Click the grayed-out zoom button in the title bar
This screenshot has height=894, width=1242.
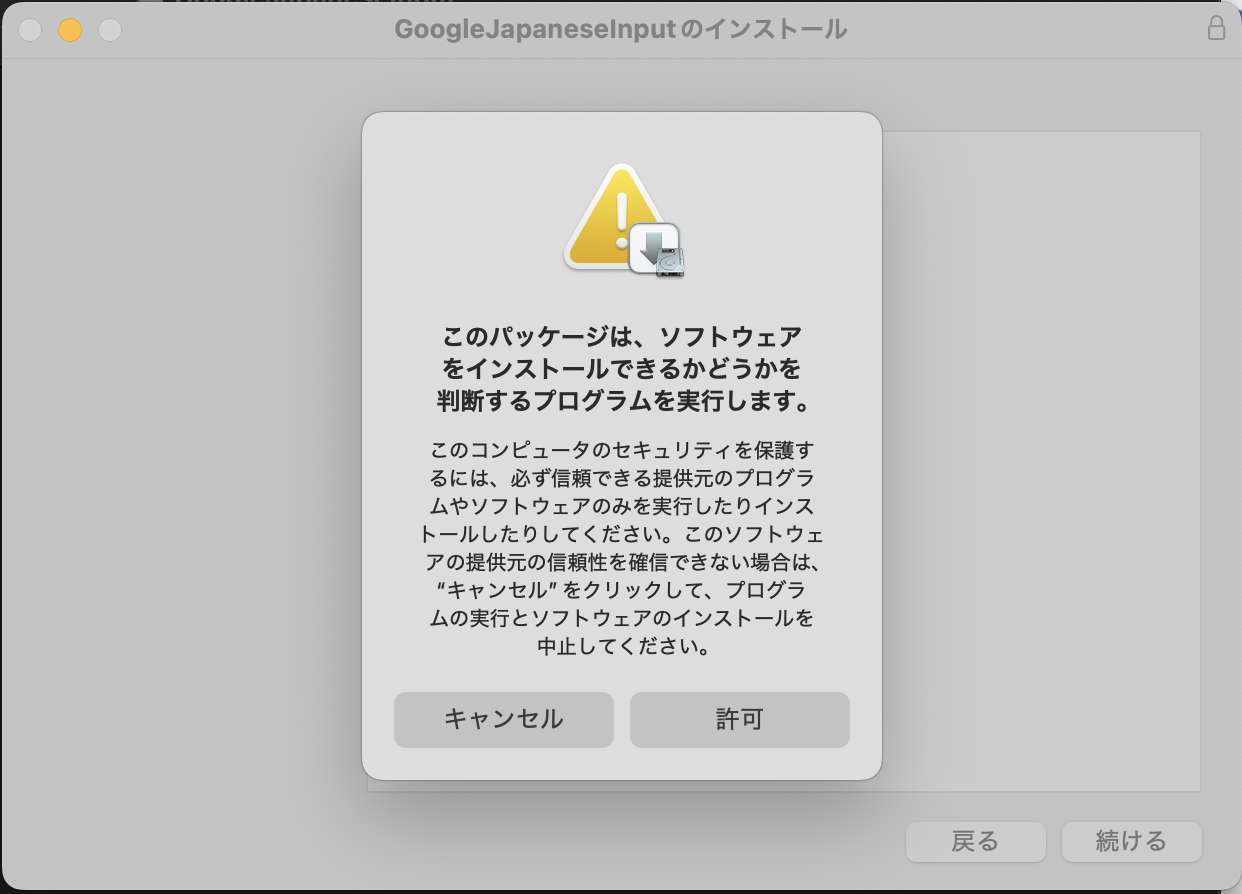[110, 30]
